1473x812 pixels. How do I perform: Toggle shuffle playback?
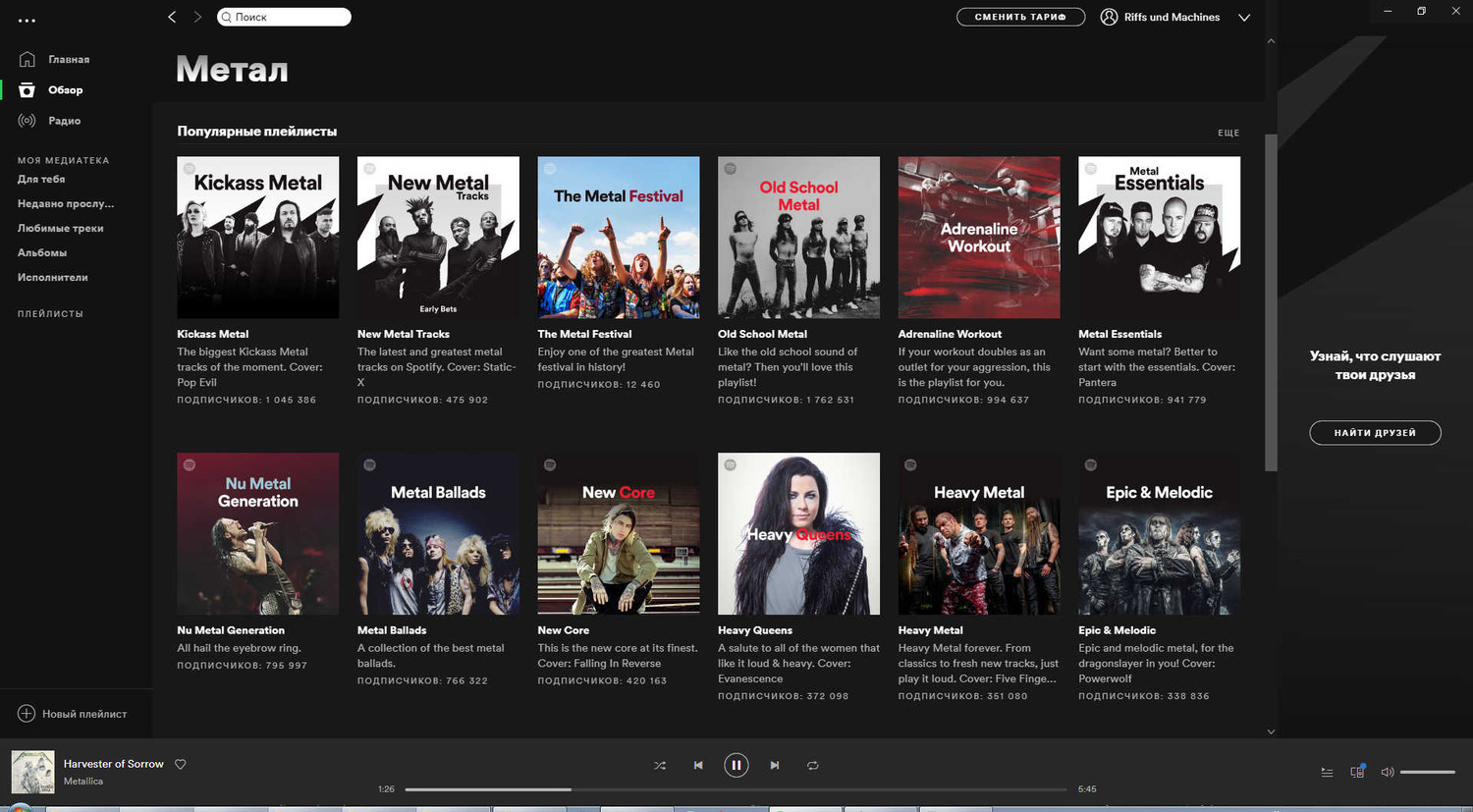tap(660, 765)
